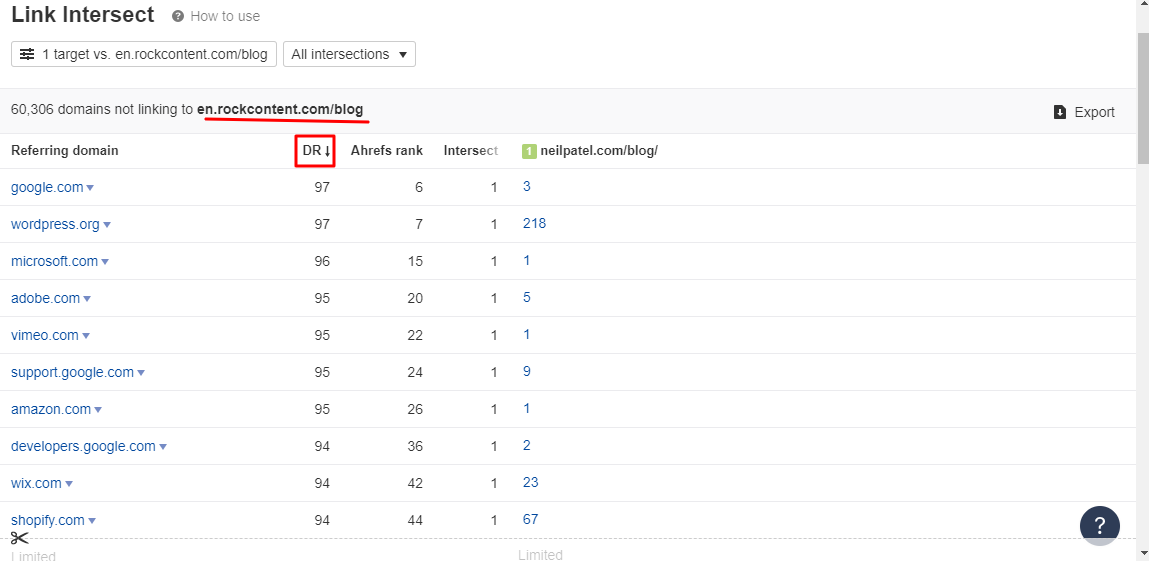Screen dimensions: 1149x561
Task: Sort by Intersect column header
Action: pyautogui.click(x=470, y=151)
